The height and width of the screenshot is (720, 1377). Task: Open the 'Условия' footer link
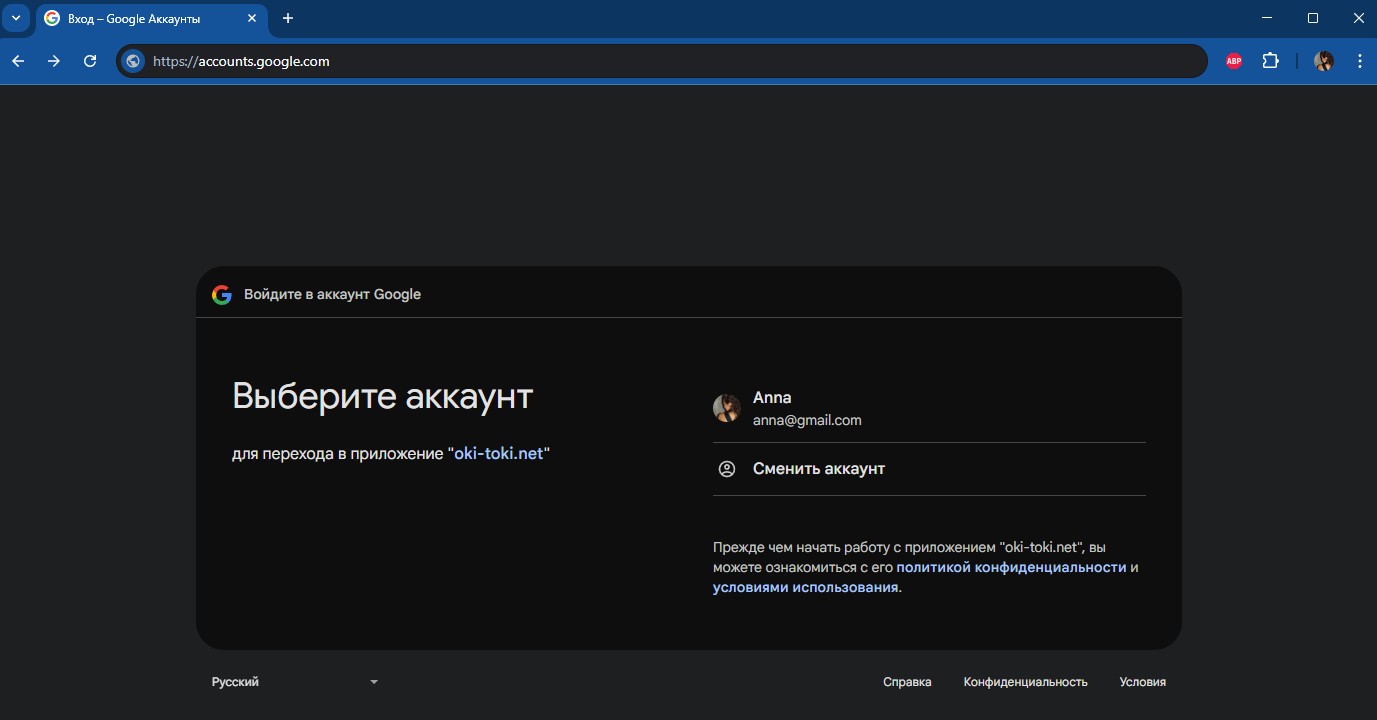[1143, 682]
